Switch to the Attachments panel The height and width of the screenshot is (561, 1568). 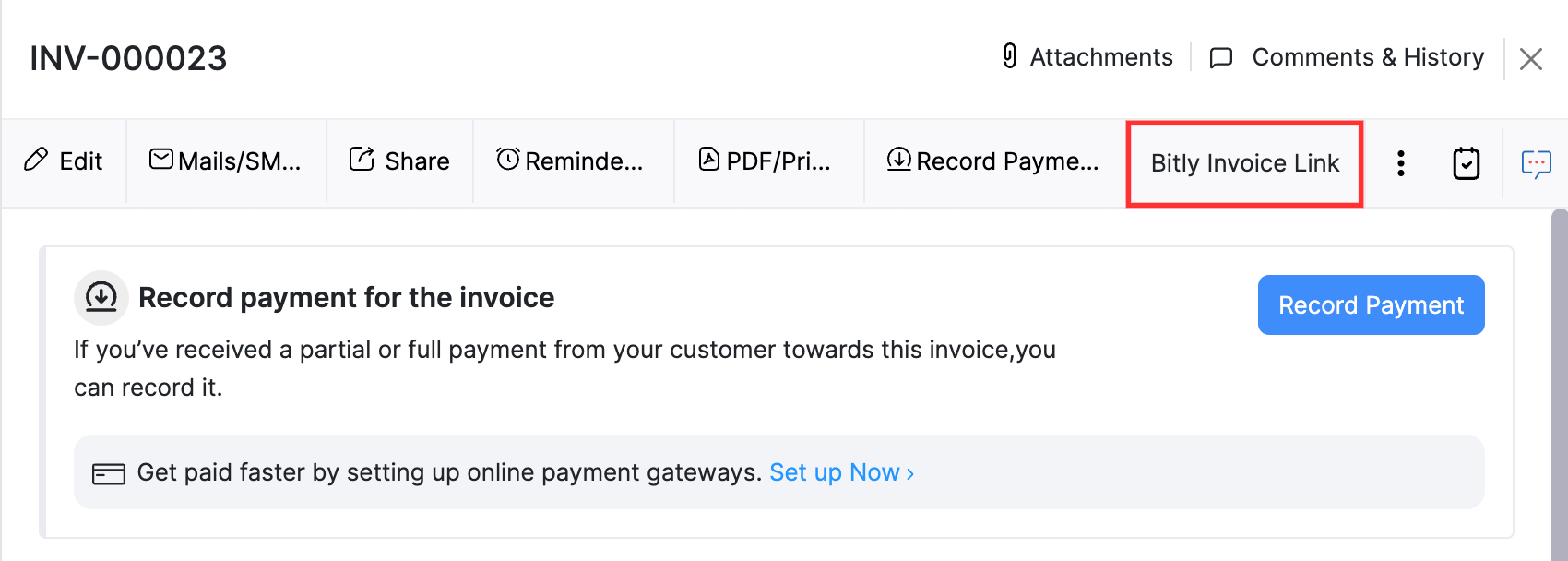1103,56
